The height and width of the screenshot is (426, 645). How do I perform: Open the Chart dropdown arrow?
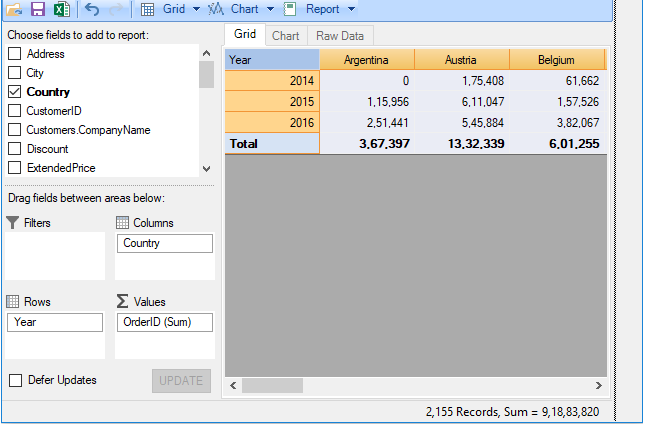click(270, 9)
